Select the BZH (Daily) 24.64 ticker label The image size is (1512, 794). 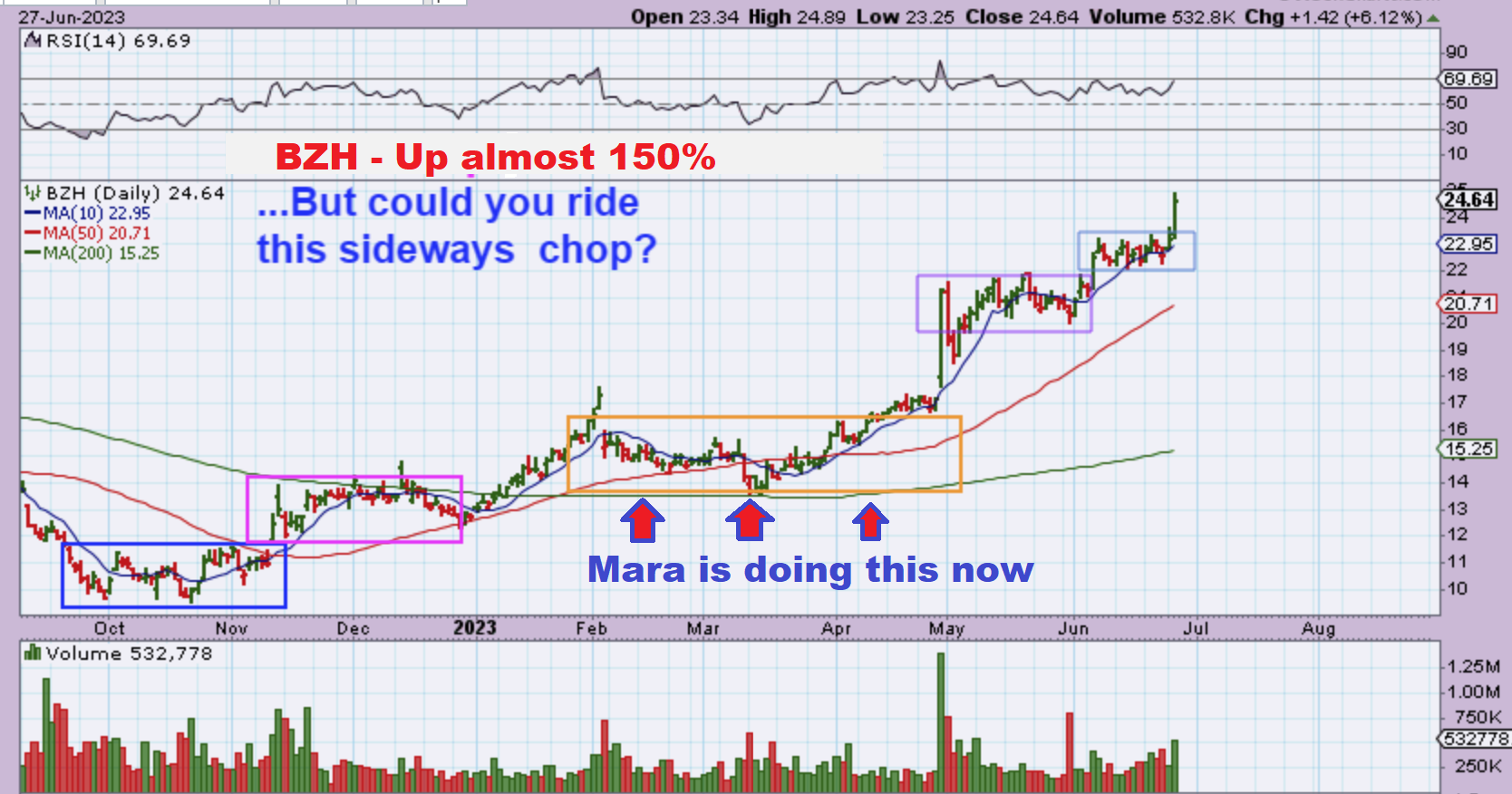pos(135,193)
